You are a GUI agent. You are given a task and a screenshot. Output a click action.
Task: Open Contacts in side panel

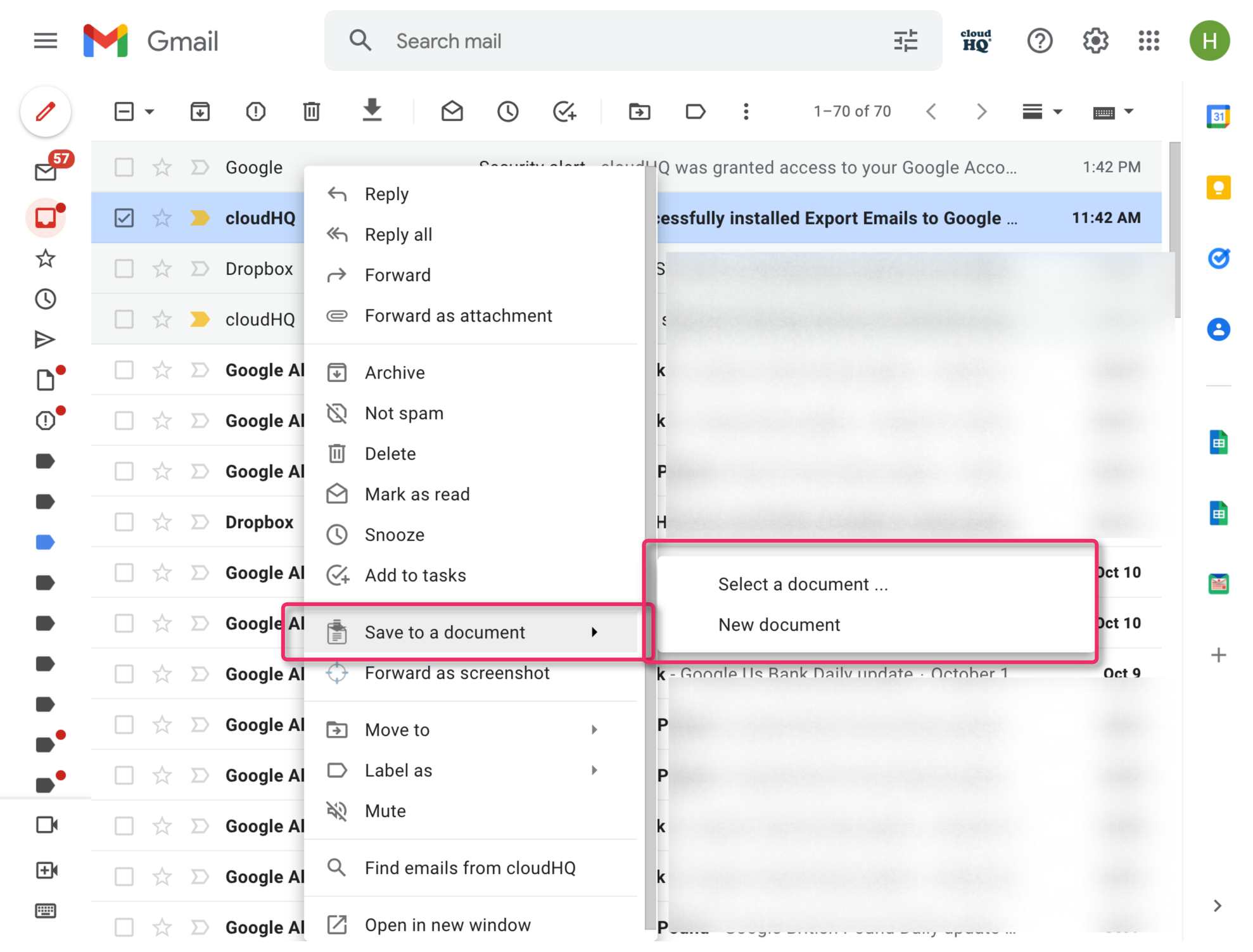(x=1218, y=329)
